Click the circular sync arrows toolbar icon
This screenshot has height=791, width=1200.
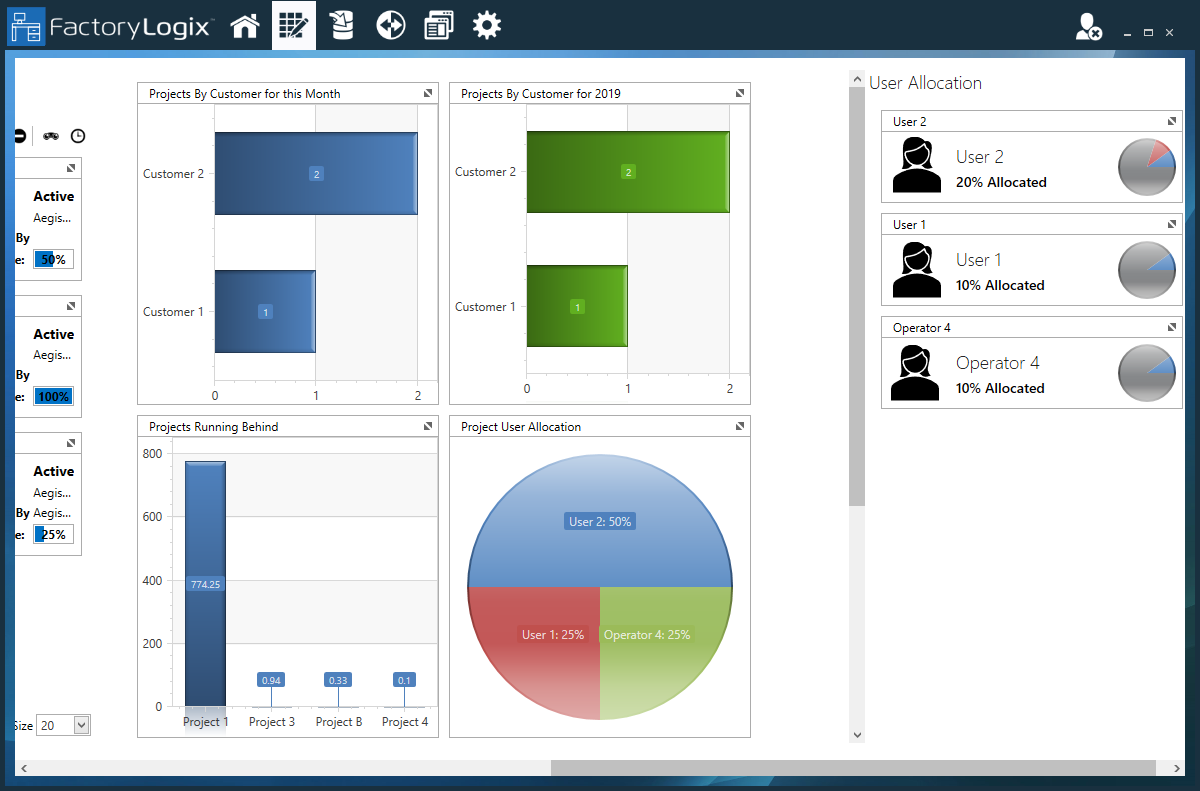(x=390, y=25)
